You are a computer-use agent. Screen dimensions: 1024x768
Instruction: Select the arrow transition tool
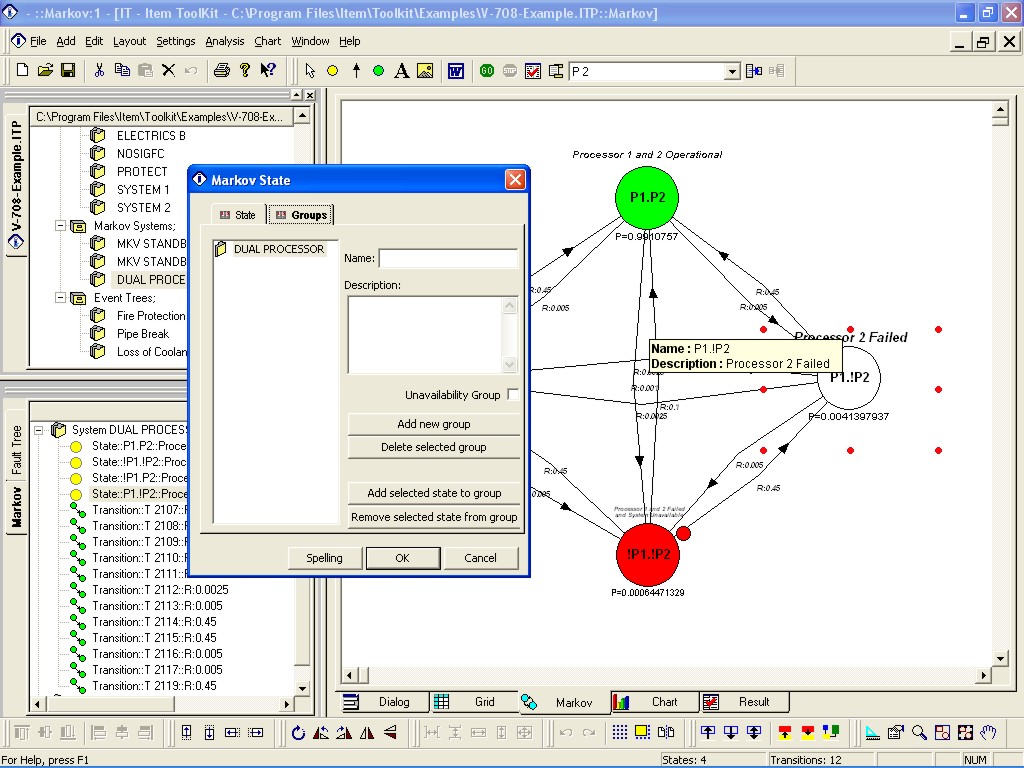pyautogui.click(x=355, y=71)
